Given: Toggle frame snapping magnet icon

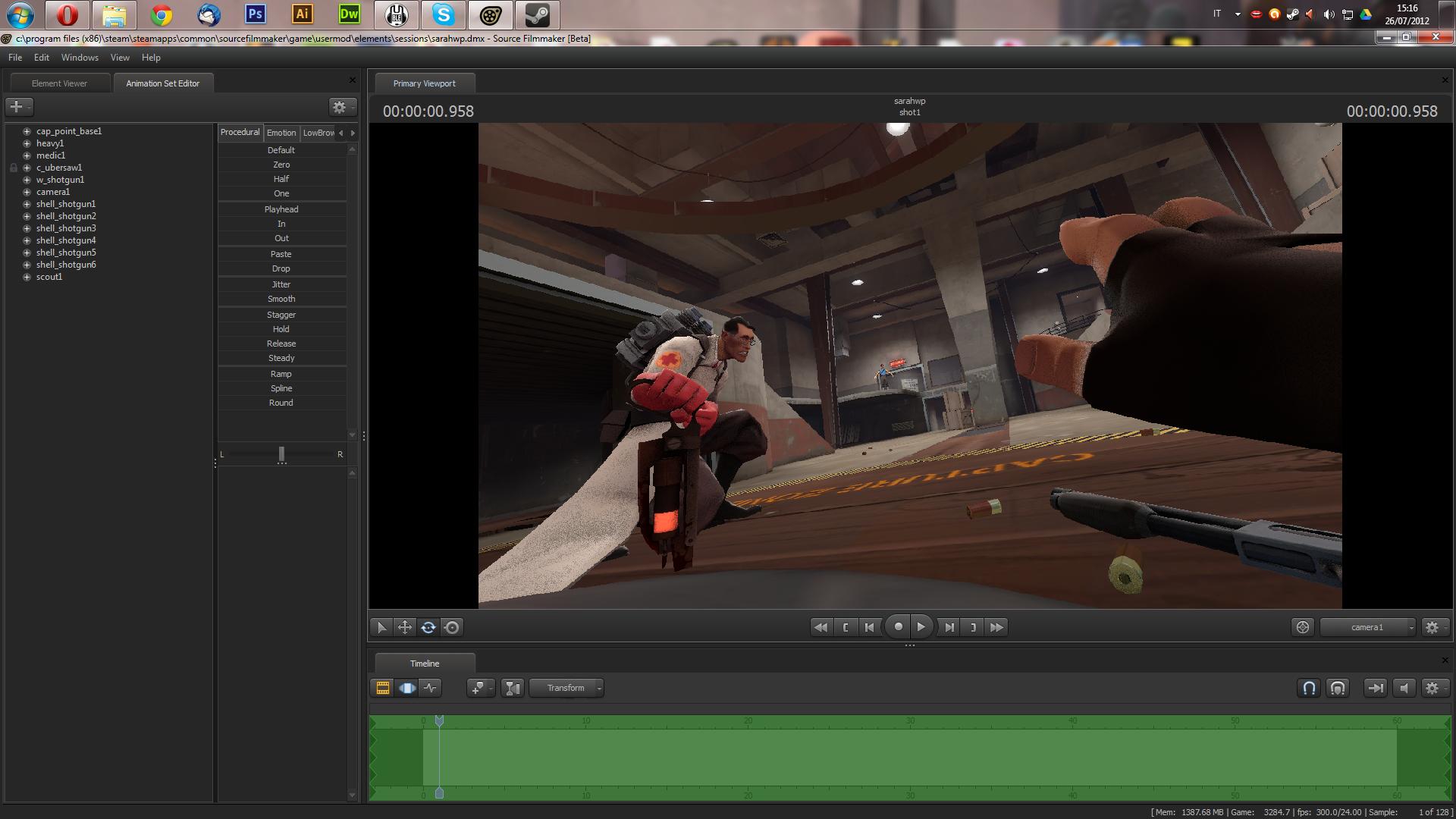Looking at the screenshot, I should point(1338,688).
